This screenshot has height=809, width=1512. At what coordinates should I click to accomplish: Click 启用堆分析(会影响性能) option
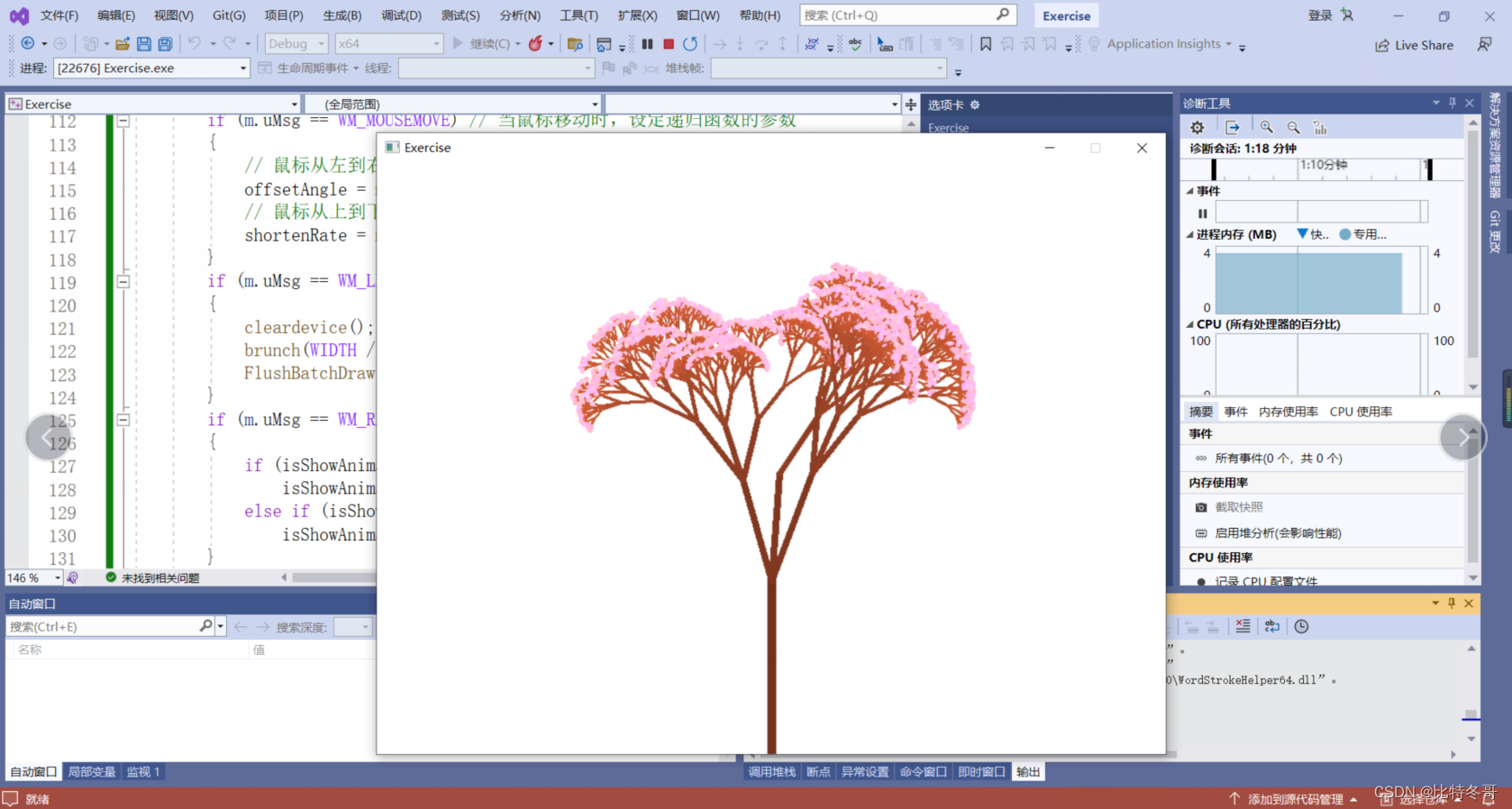pos(1278,533)
